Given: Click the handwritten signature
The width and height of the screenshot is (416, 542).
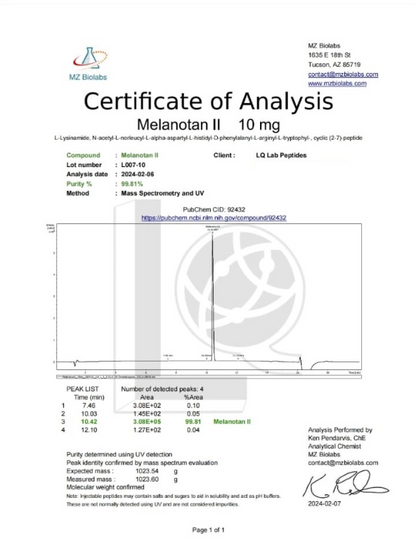Looking at the screenshot, I should 346,484.
